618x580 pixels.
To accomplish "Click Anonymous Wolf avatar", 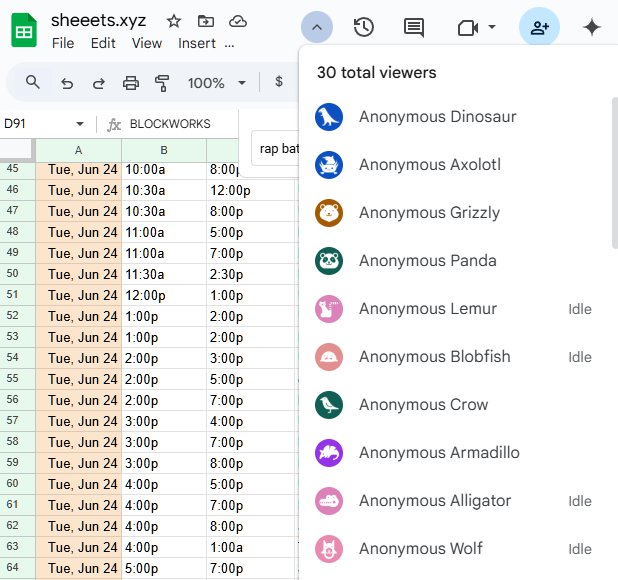I will (x=329, y=549).
